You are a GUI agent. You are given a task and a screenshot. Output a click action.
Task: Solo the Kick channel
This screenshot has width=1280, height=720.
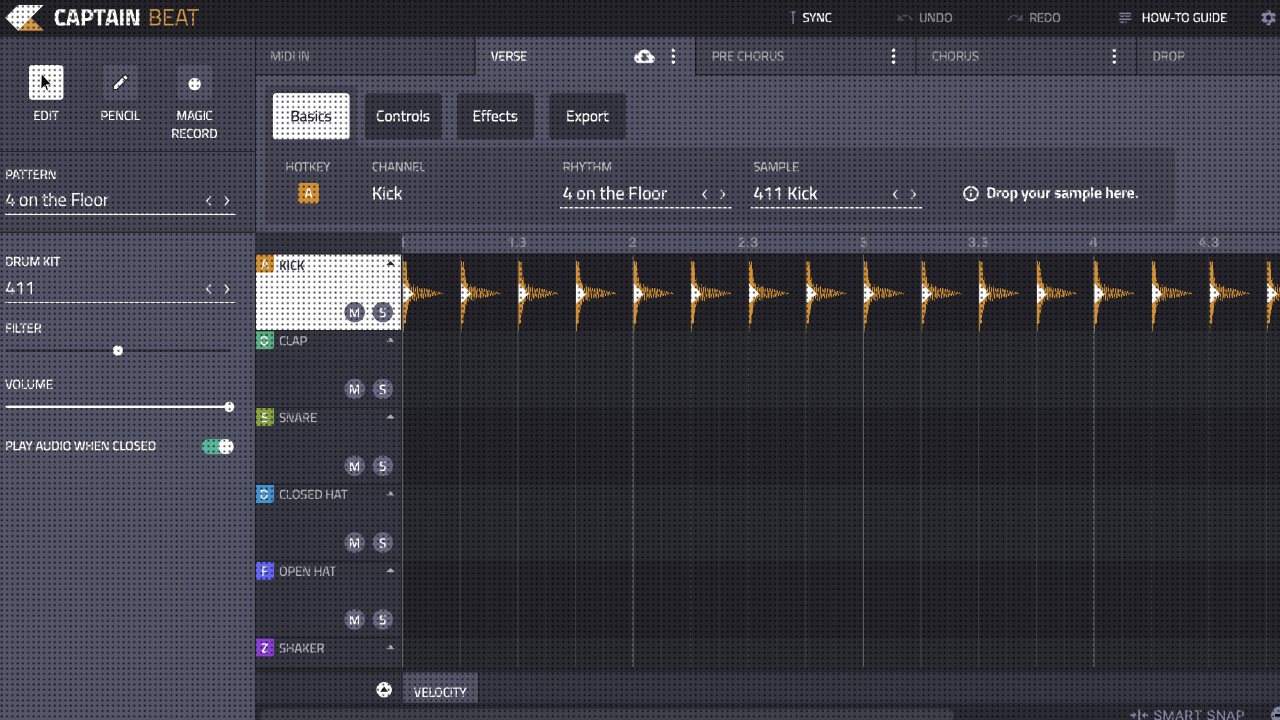382,312
